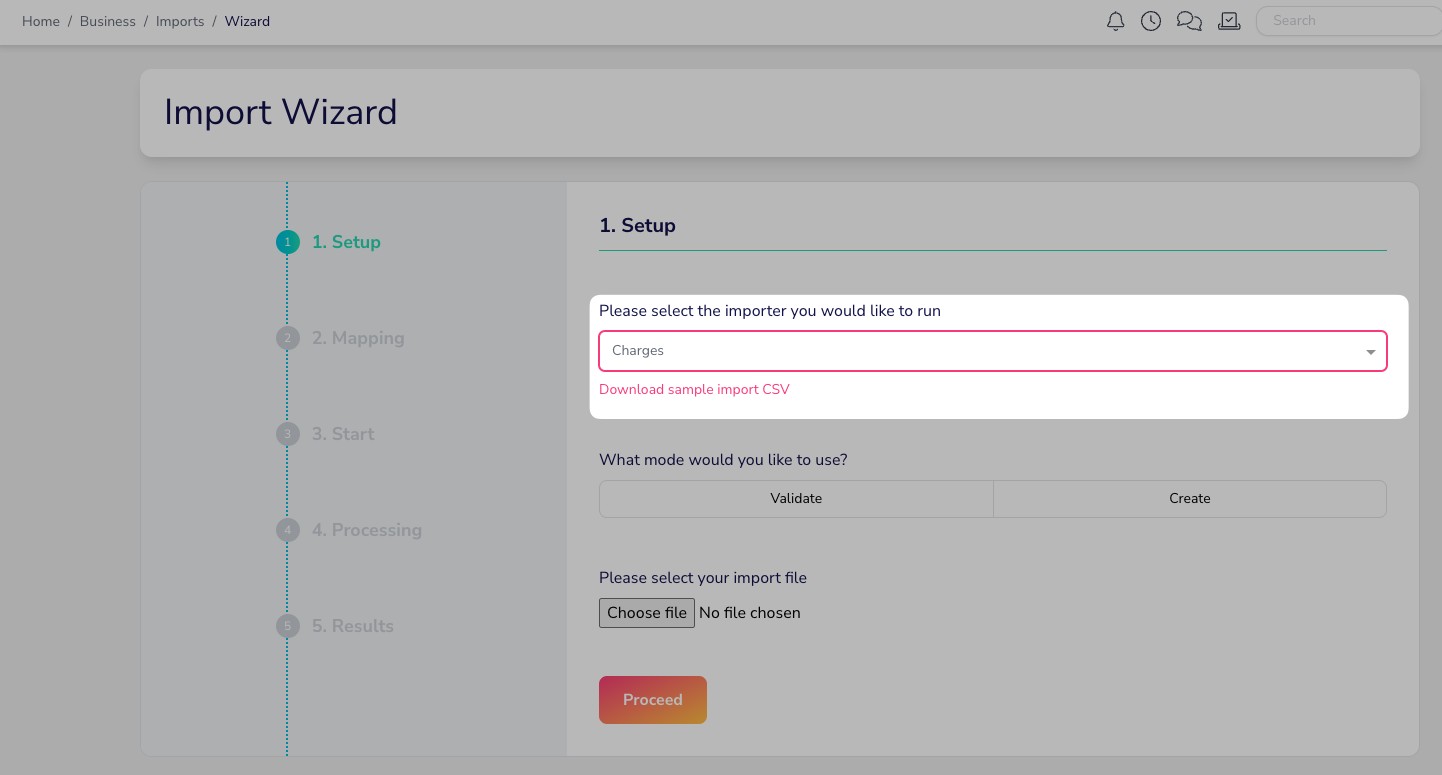Click the step 2 circle marker
This screenshot has width=1442, height=775.
point(287,338)
